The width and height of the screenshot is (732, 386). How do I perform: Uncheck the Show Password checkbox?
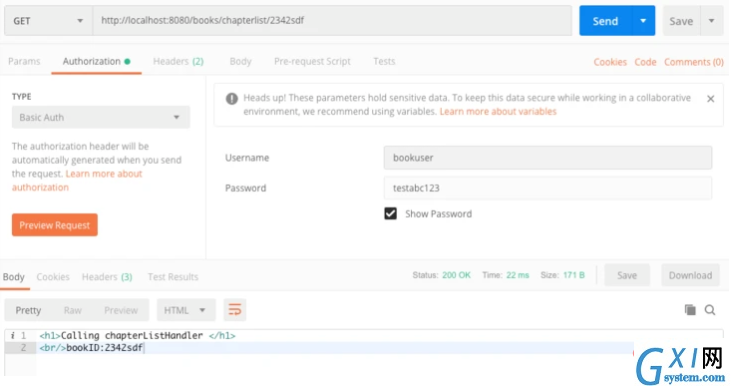click(391, 214)
